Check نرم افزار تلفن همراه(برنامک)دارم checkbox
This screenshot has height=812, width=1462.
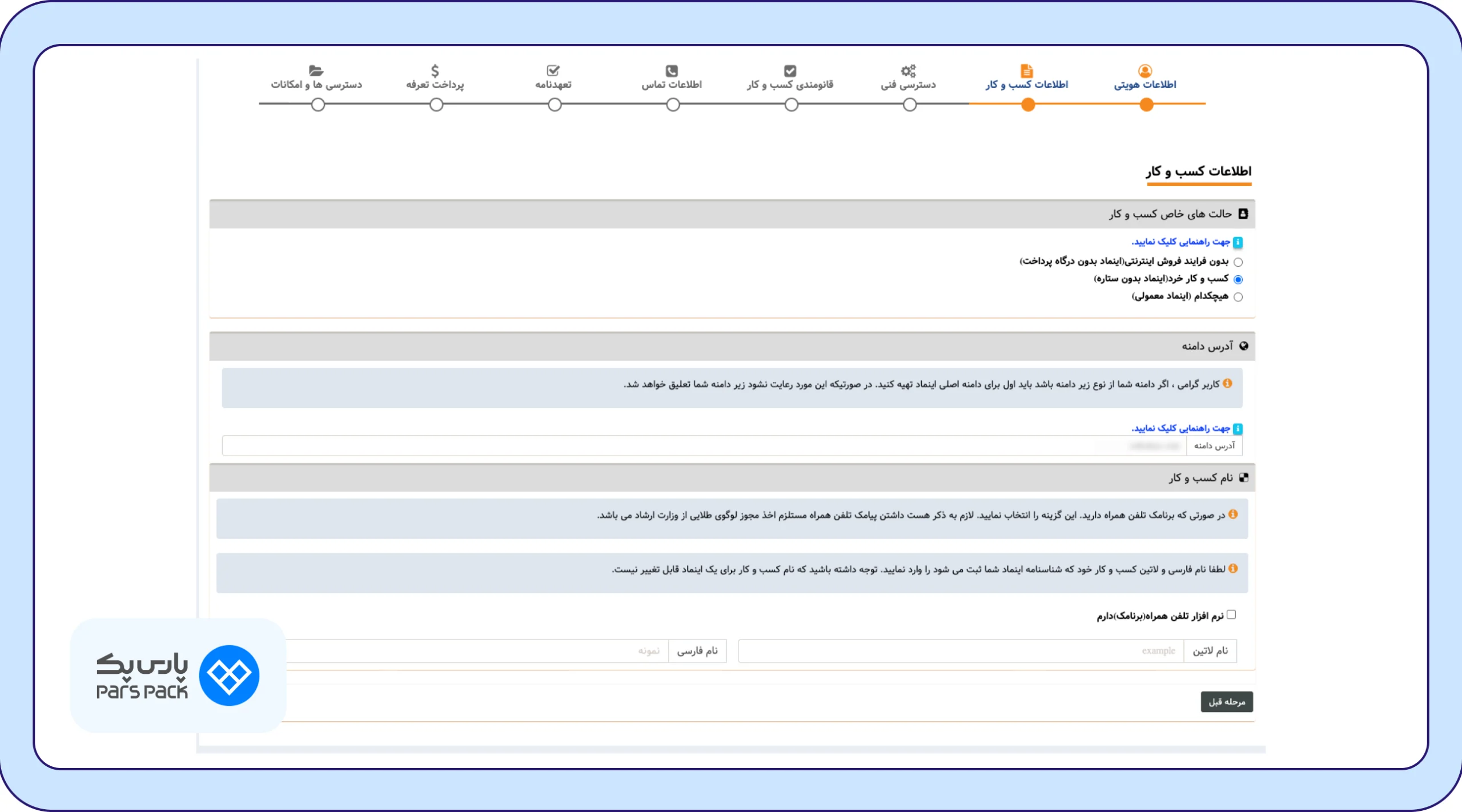(1231, 615)
